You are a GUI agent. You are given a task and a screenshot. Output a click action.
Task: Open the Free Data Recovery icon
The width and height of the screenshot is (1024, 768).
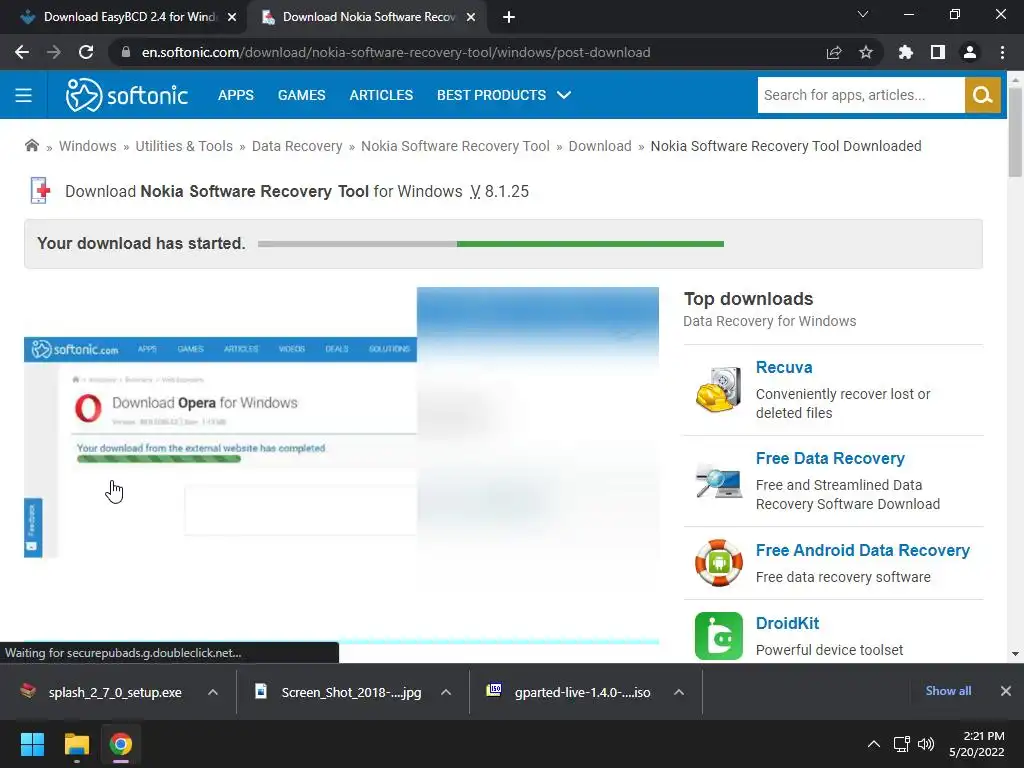(x=718, y=481)
